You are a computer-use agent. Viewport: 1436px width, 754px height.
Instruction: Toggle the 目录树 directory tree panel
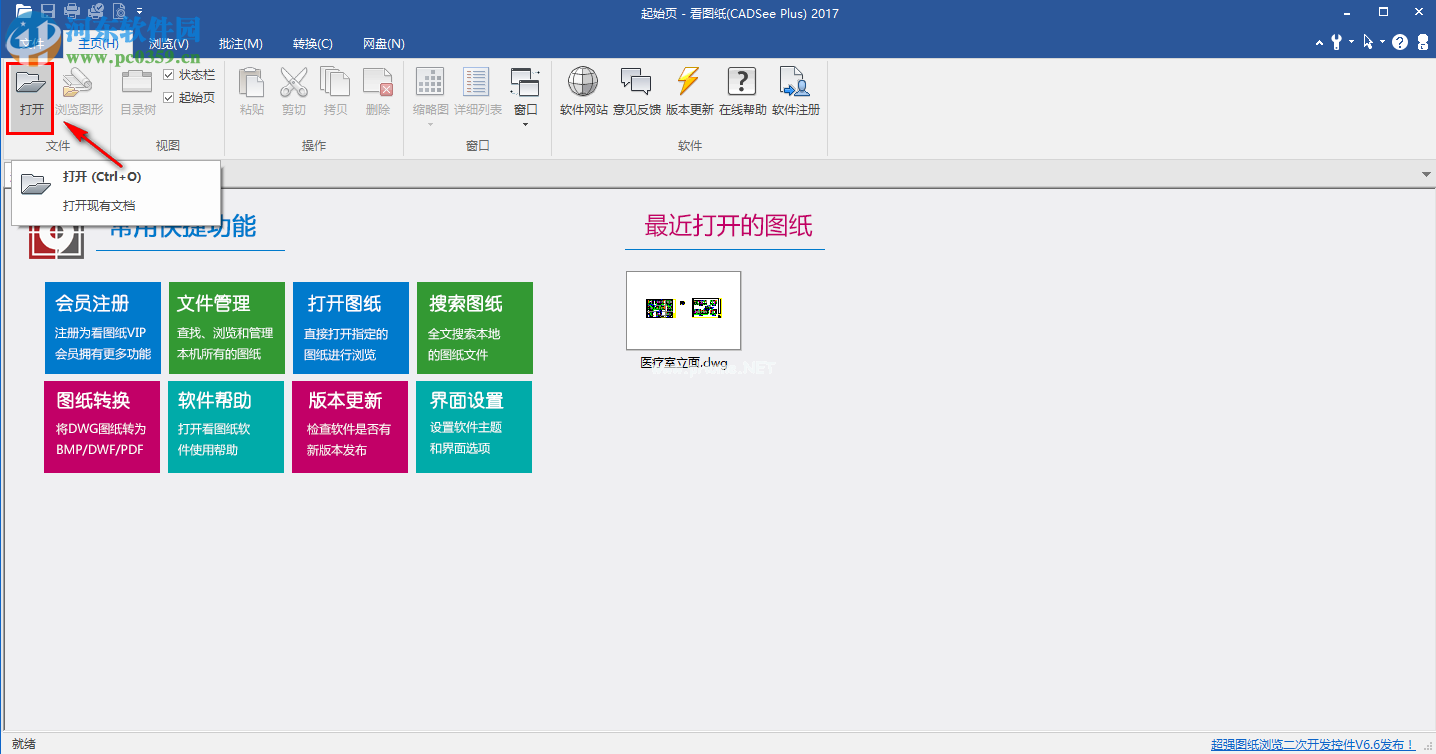click(138, 93)
